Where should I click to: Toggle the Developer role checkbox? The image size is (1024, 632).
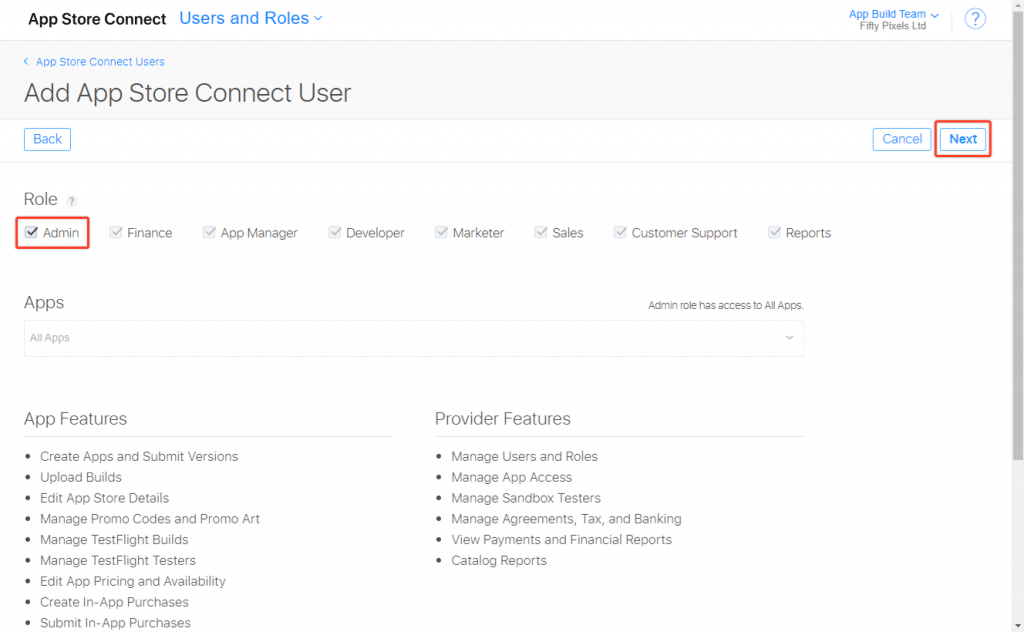[x=334, y=232]
